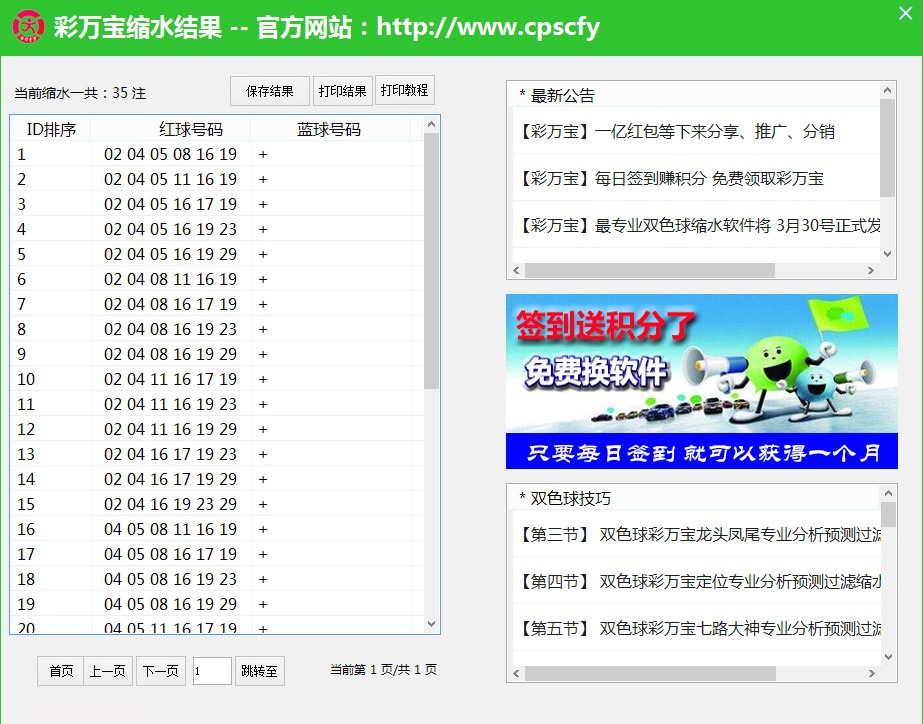Click the scroll-down arrow of the 最新公告 panel

tap(886, 253)
